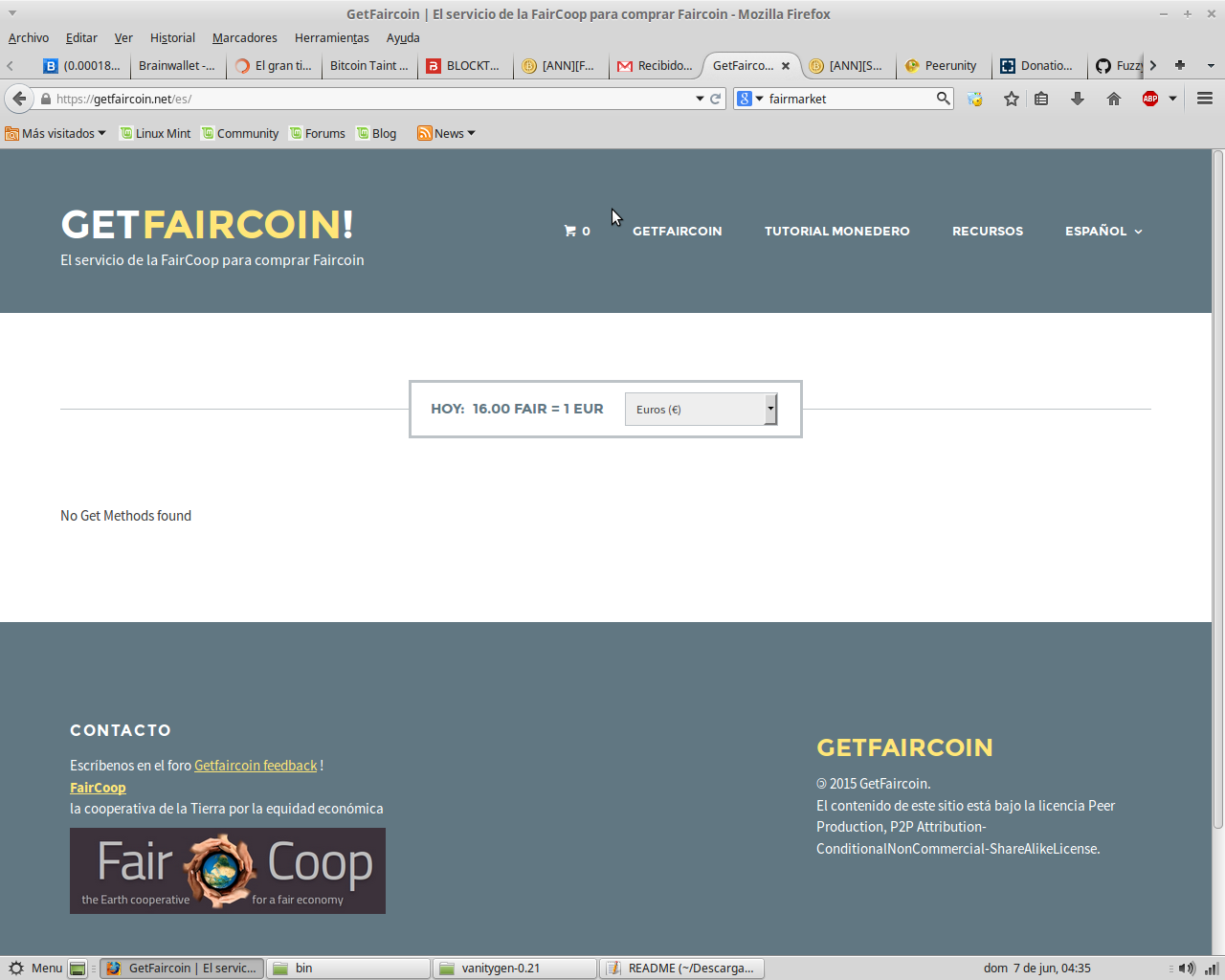
Task: Switch to the Recibido Gmail tab
Action: point(657,65)
